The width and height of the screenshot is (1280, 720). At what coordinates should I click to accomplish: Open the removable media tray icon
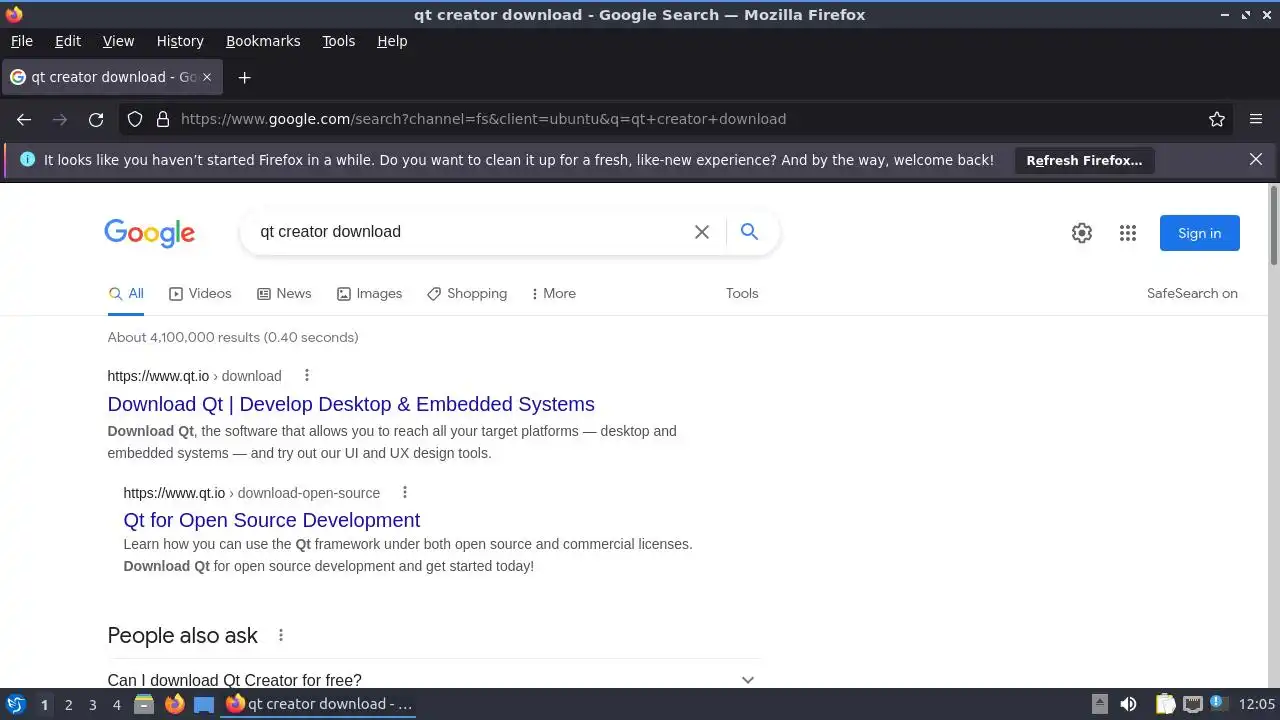click(x=1099, y=704)
